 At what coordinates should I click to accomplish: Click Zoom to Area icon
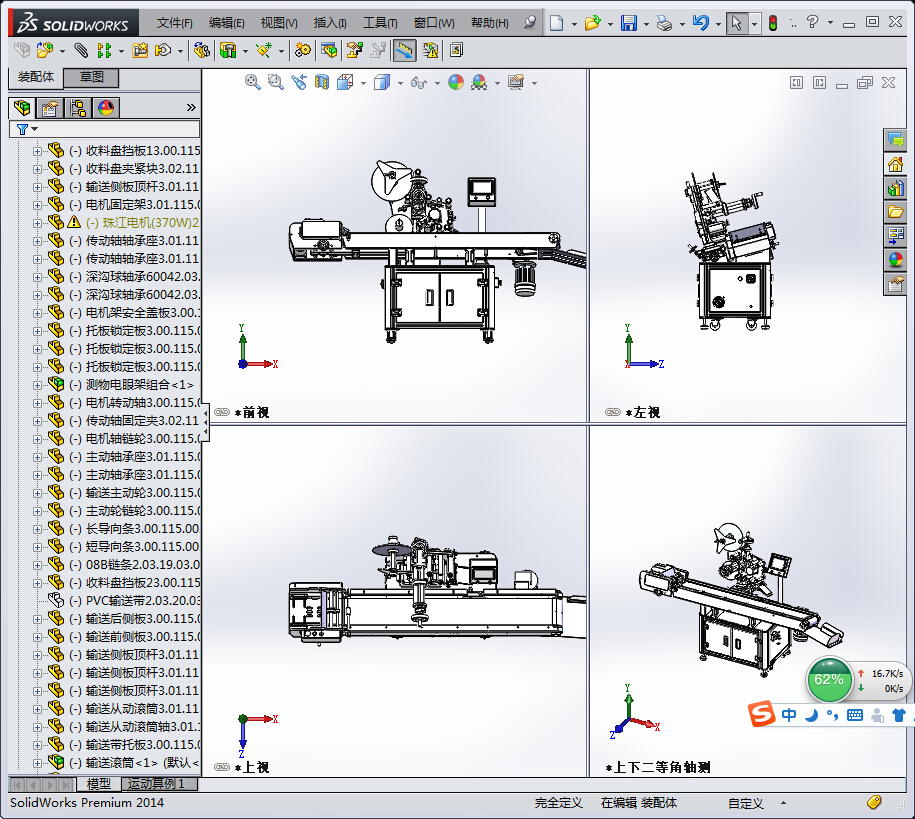pos(275,82)
